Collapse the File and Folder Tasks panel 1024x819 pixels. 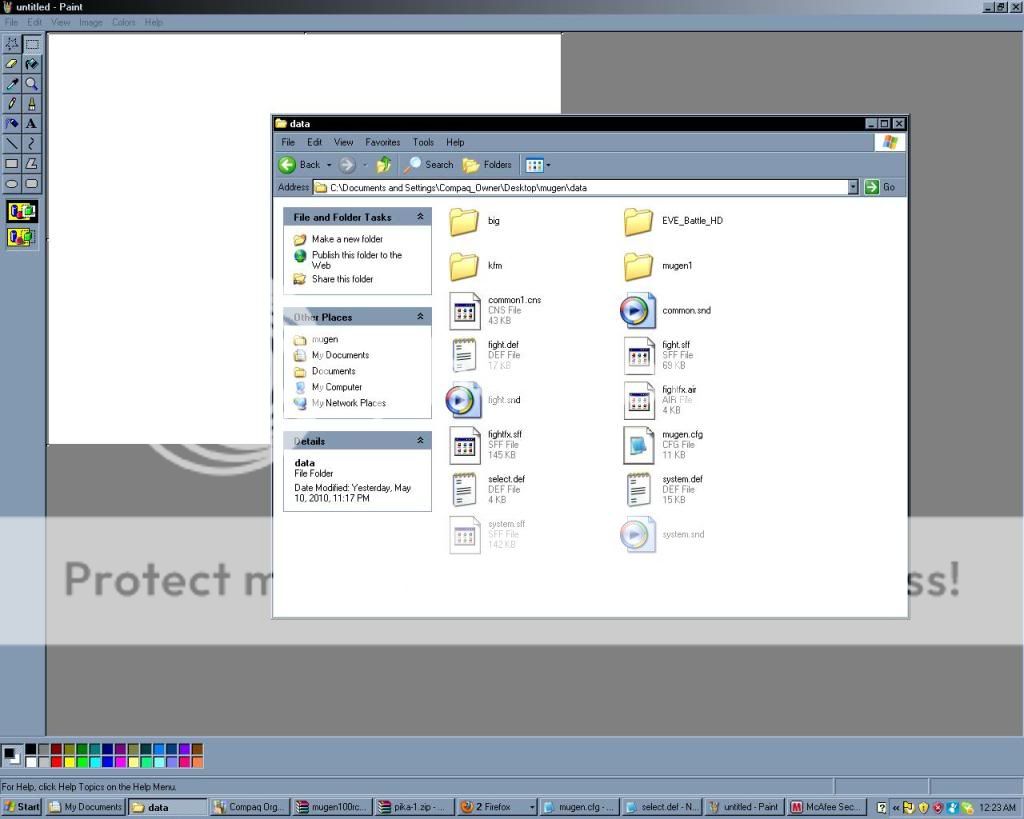tap(420, 217)
